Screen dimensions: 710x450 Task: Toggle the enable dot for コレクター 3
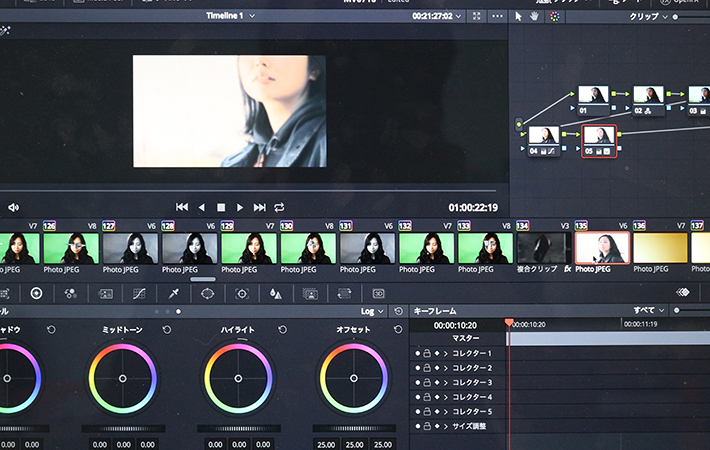tap(417, 383)
